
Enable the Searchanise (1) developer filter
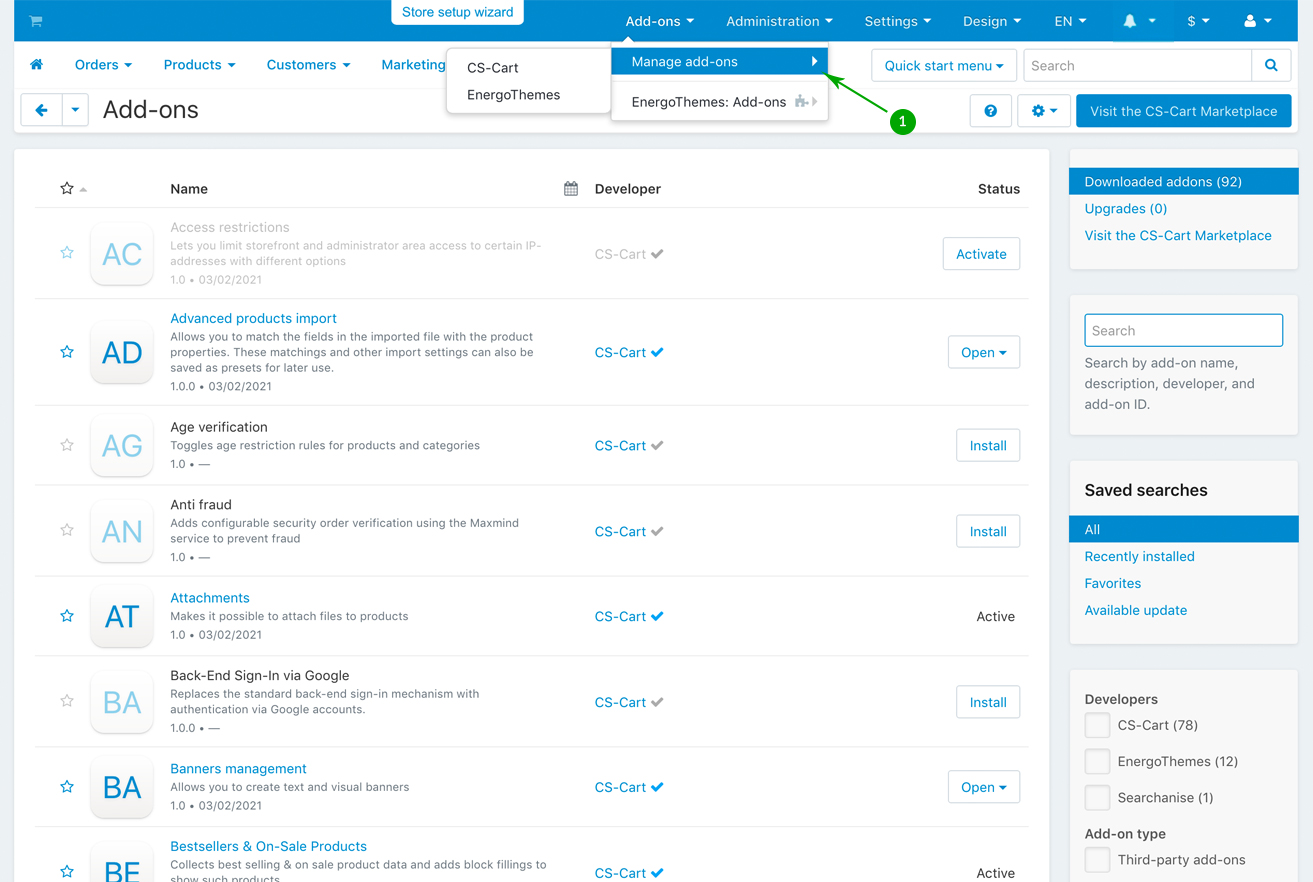point(1097,797)
